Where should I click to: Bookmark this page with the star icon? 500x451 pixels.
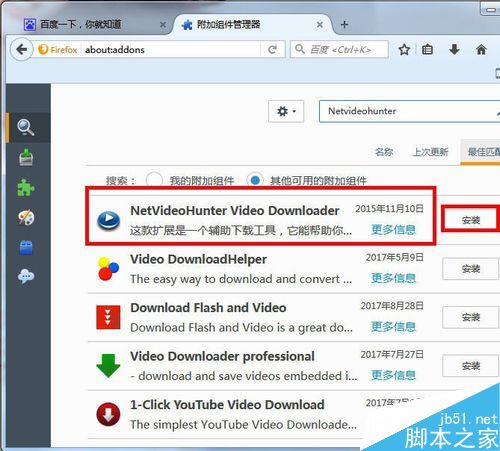coord(404,50)
